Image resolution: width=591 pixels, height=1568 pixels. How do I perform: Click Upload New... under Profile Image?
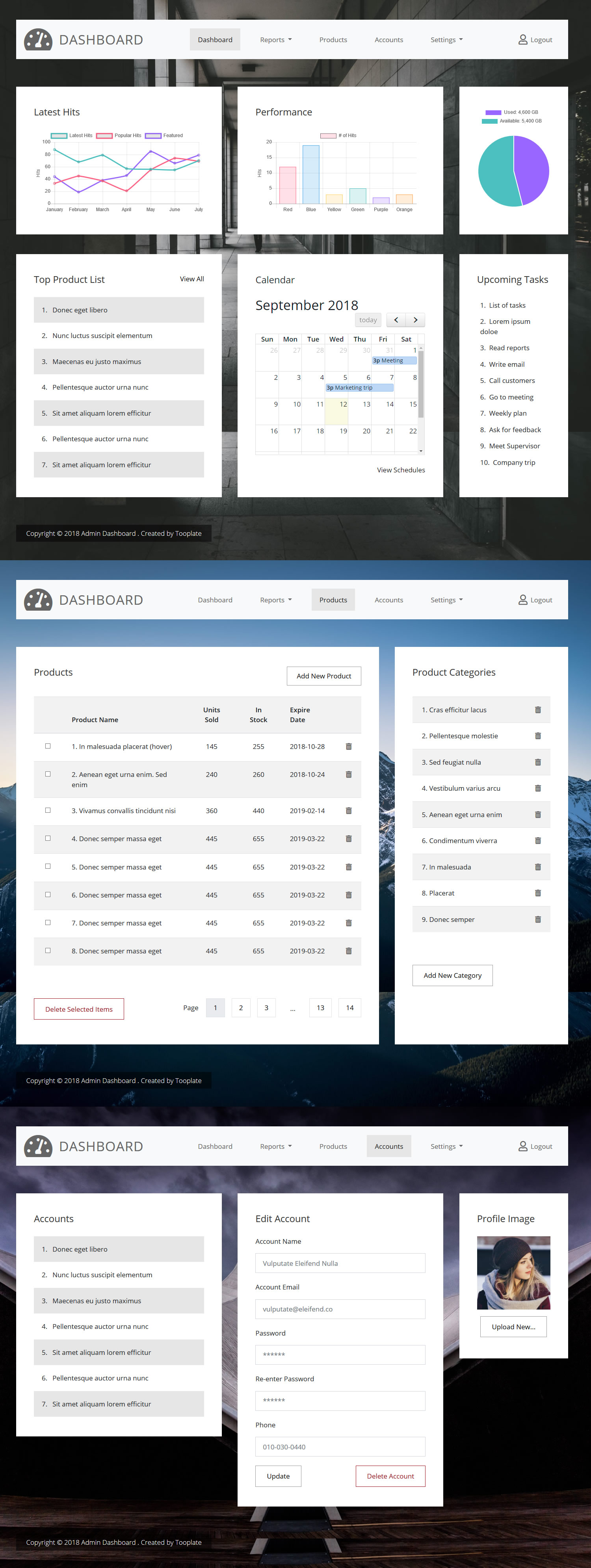click(x=513, y=1326)
